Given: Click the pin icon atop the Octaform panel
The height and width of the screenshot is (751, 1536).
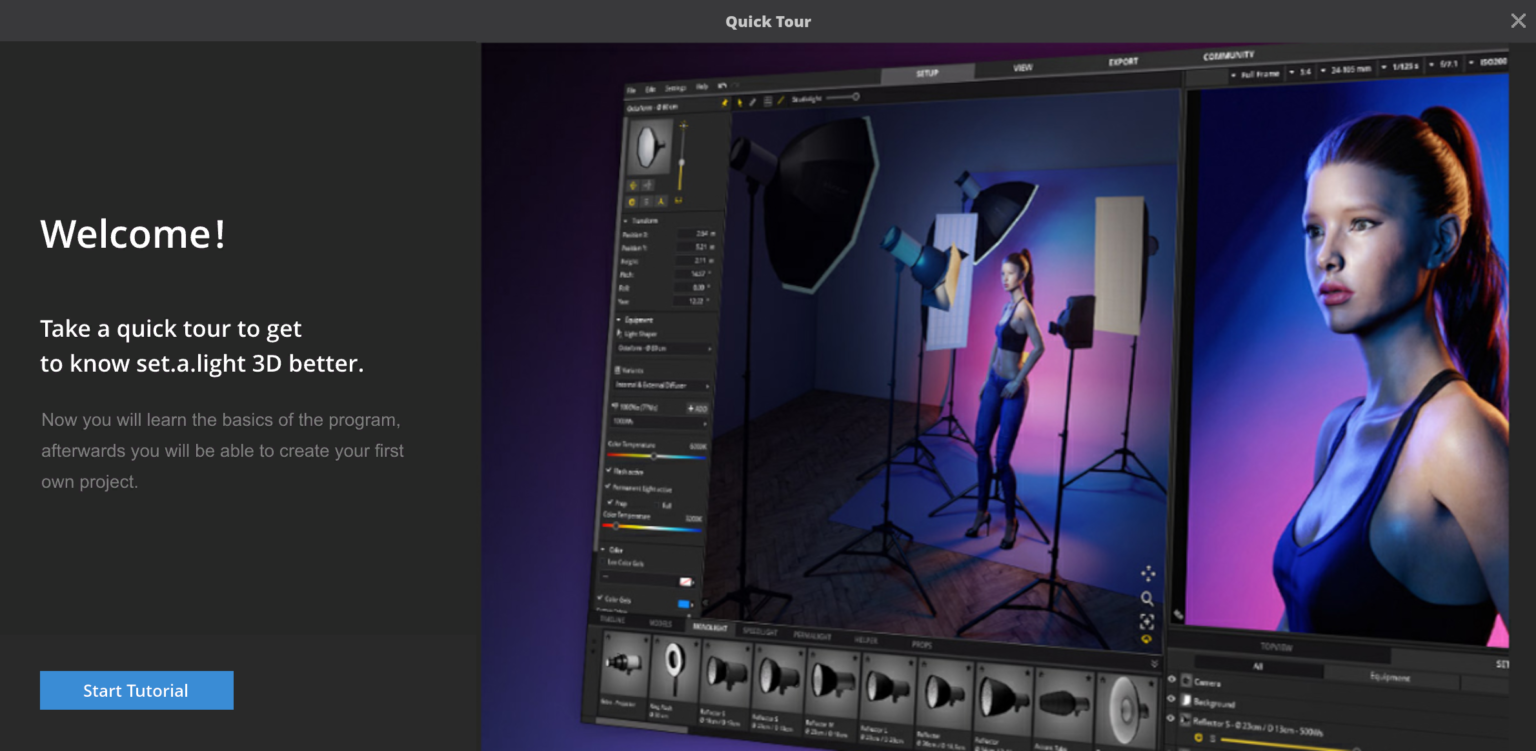Looking at the screenshot, I should (725, 103).
